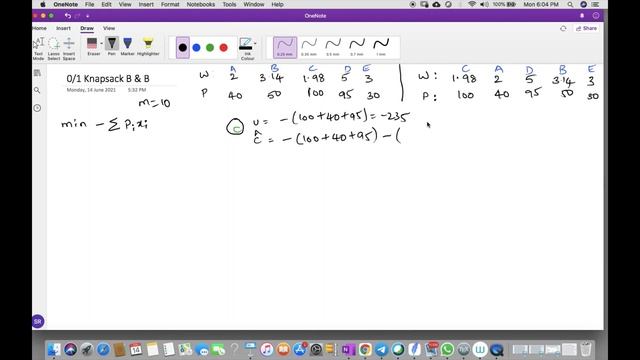
Task: Open the sidebar search icon
Action: 37,90
